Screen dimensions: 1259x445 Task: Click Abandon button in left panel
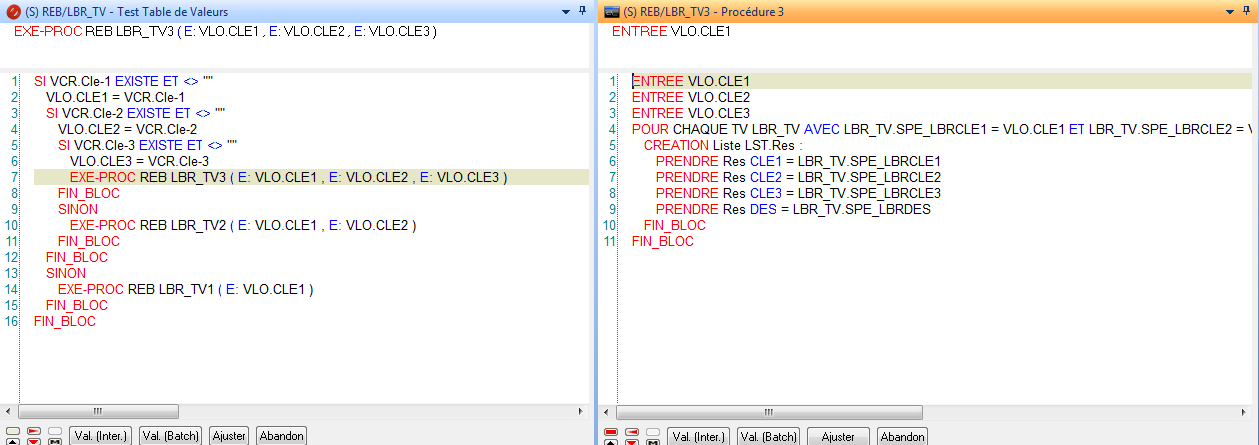click(281, 436)
